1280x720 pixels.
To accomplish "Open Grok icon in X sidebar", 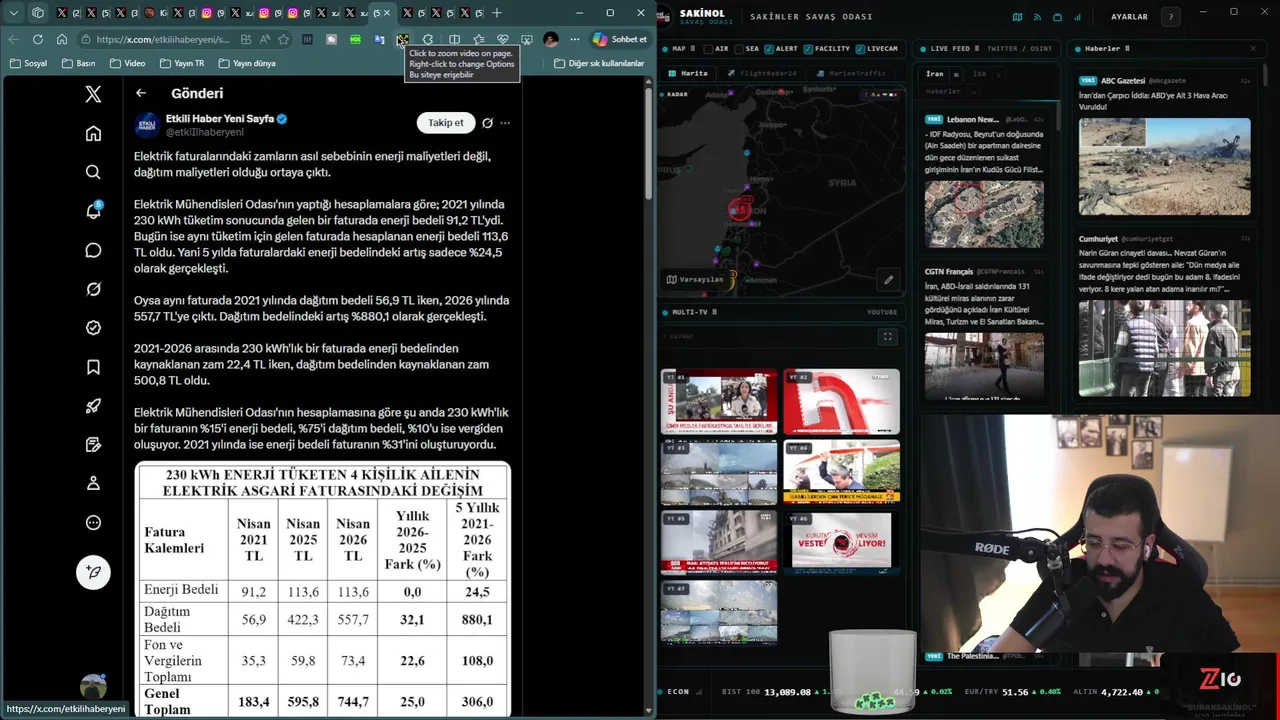I will (x=93, y=289).
